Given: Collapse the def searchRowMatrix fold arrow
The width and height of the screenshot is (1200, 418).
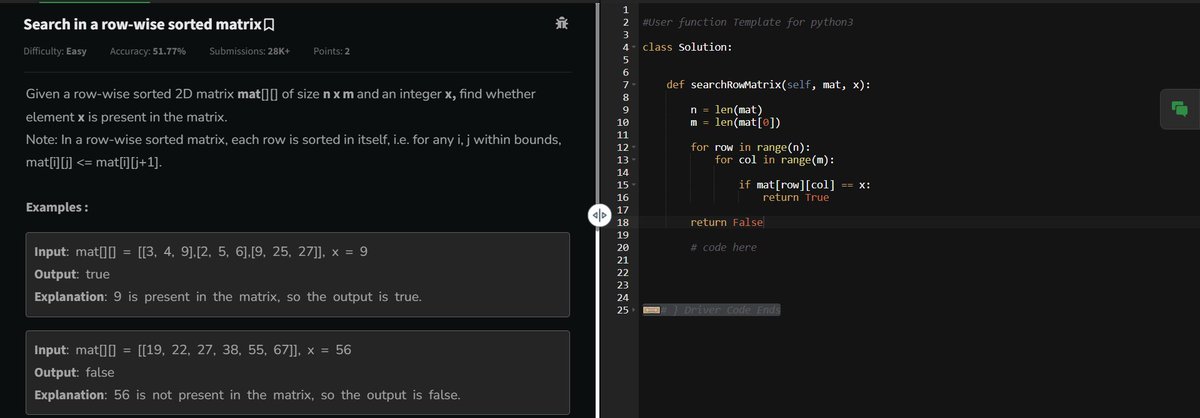Looking at the screenshot, I should tap(634, 85).
